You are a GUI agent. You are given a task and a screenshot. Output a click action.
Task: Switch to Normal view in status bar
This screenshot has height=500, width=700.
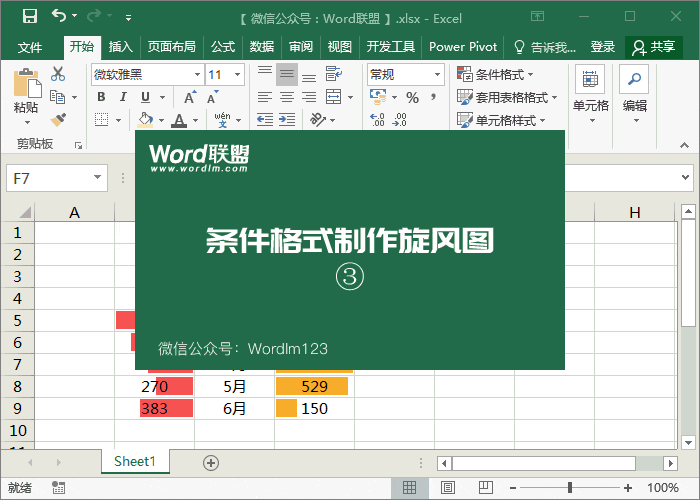[x=409, y=488]
